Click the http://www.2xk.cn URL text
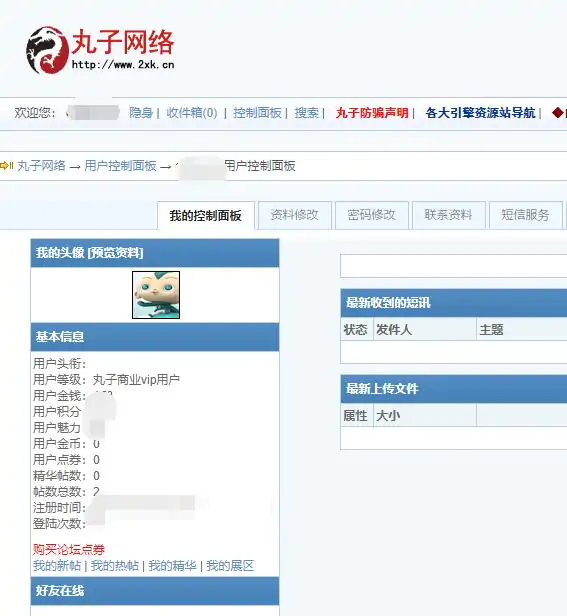Image resolution: width=567 pixels, height=616 pixels. point(123,65)
